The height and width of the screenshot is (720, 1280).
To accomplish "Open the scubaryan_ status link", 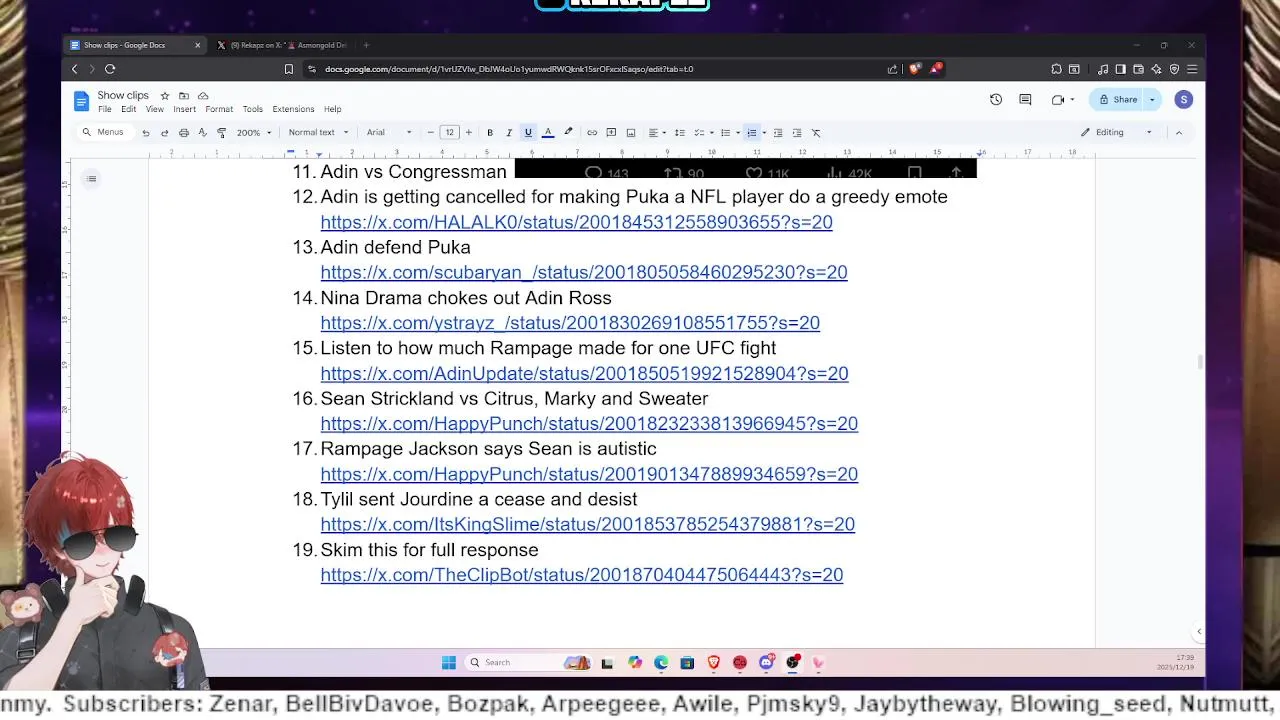I will 584,272.
